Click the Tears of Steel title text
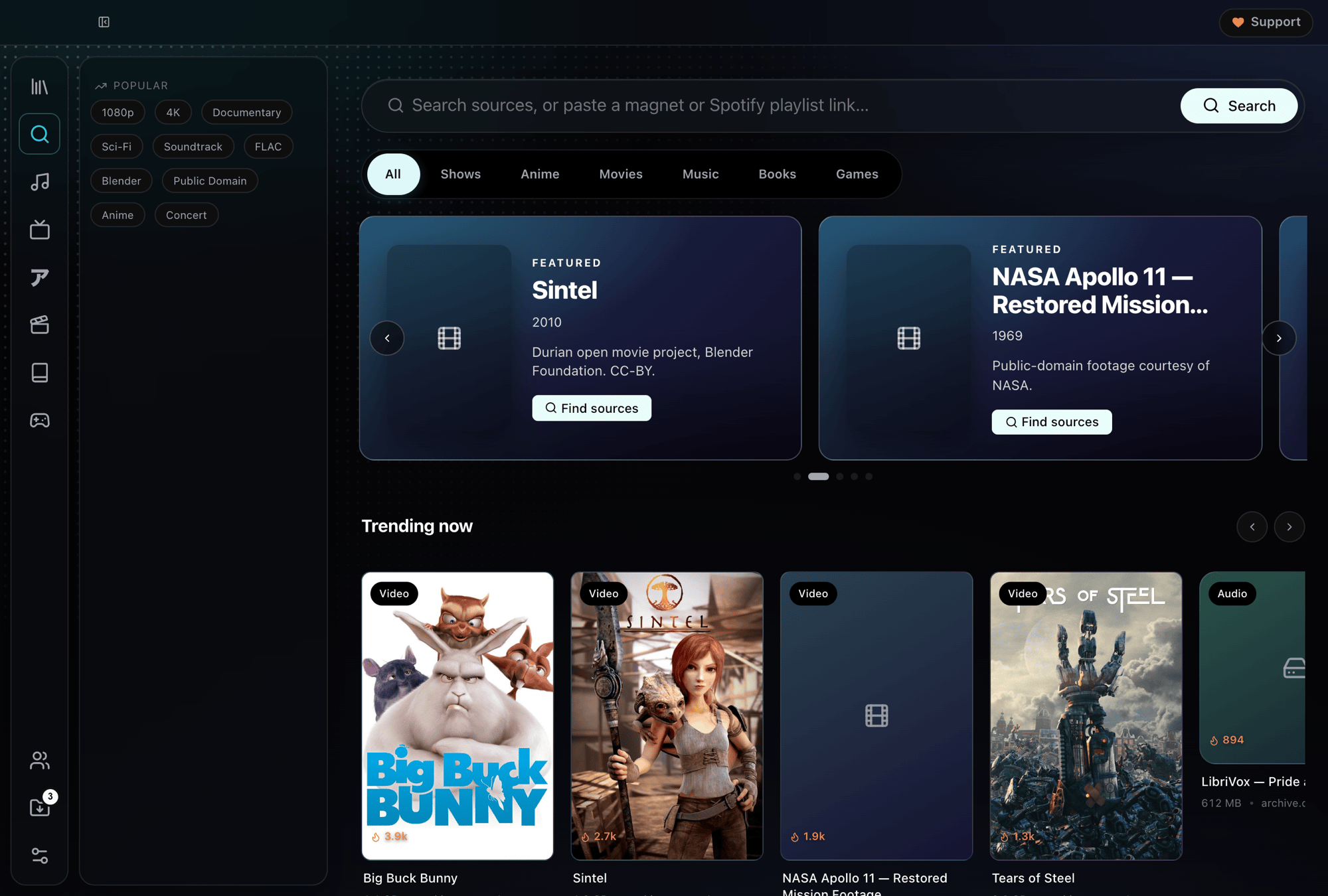Image resolution: width=1328 pixels, height=896 pixels. coord(1033,878)
